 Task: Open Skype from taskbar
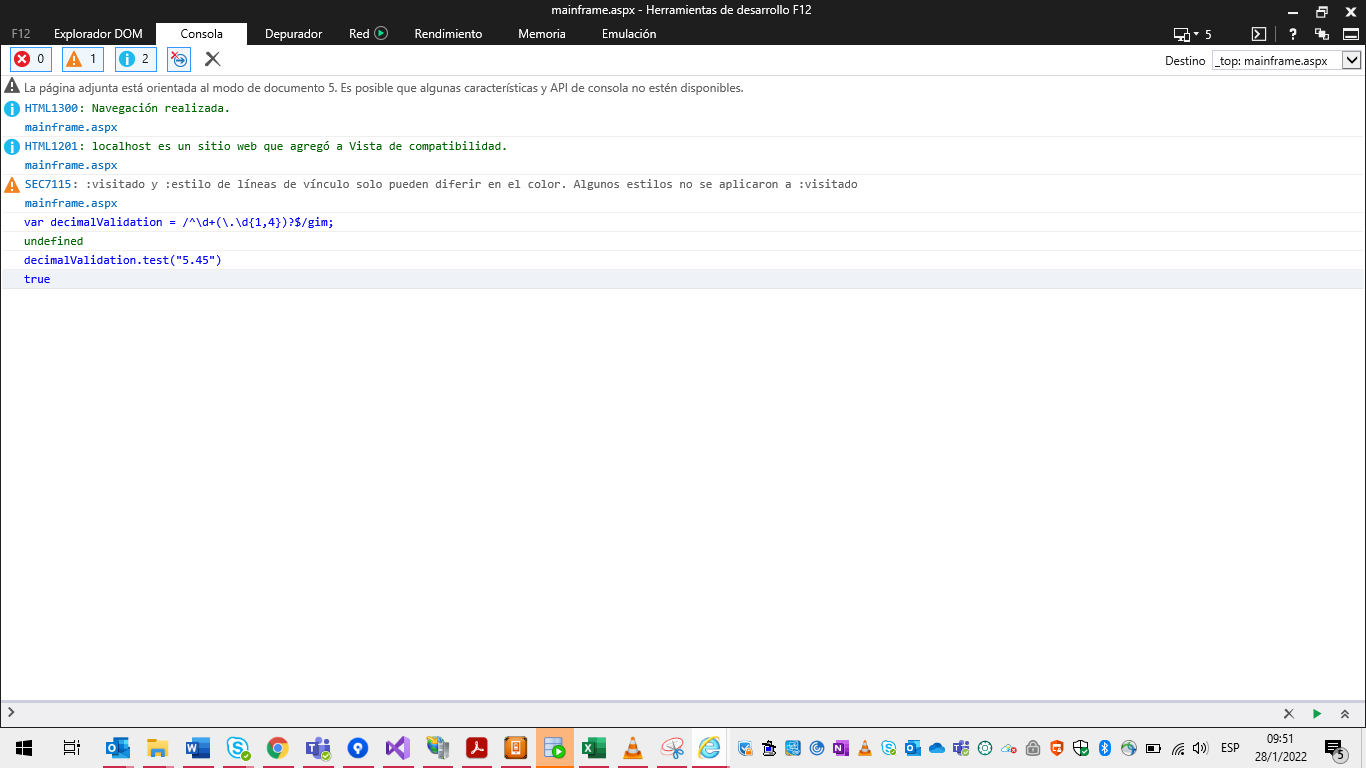click(x=237, y=748)
